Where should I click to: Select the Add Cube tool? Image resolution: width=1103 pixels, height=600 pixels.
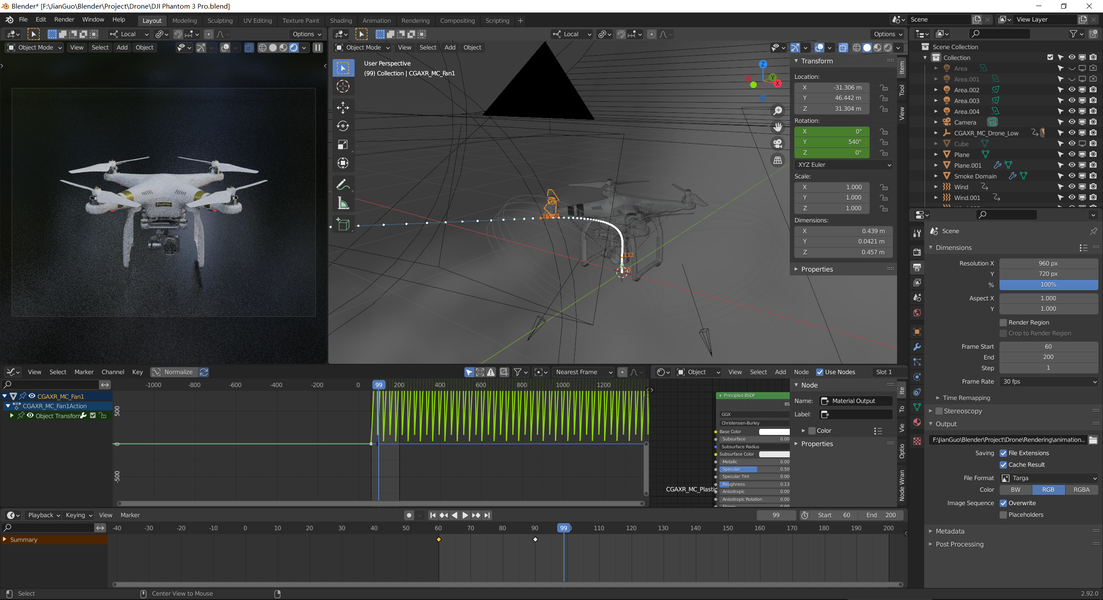(343, 224)
